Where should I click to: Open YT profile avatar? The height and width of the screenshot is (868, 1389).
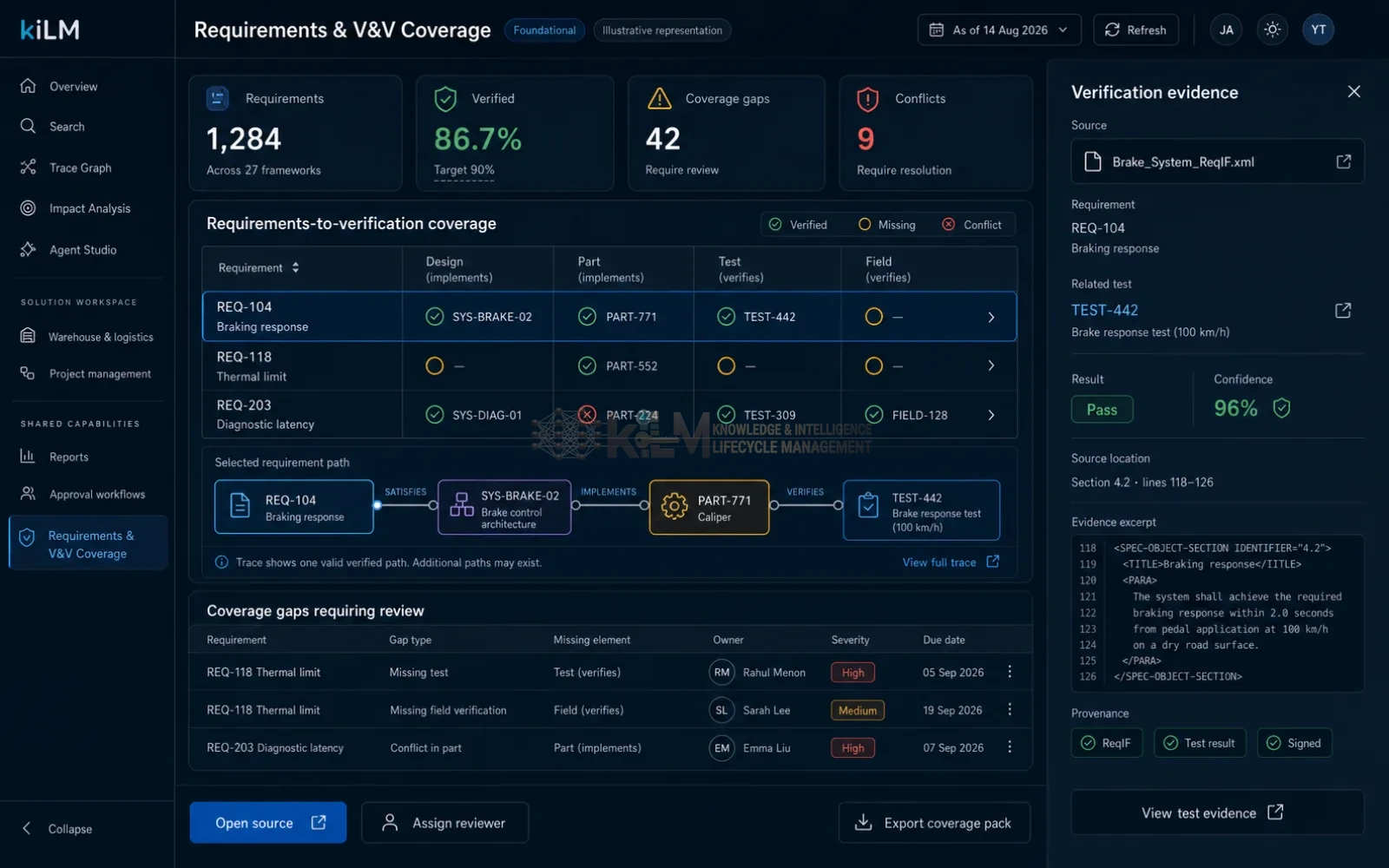pyautogui.click(x=1318, y=30)
